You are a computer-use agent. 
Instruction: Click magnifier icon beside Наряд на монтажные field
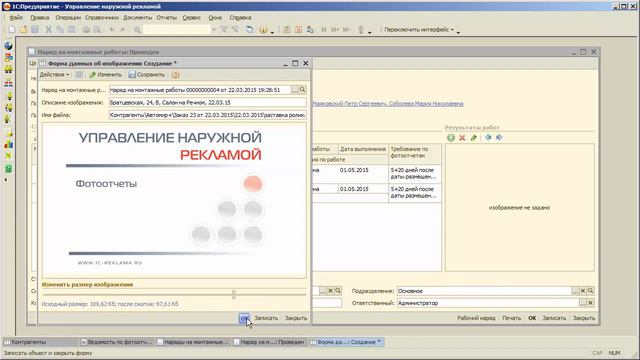point(302,89)
